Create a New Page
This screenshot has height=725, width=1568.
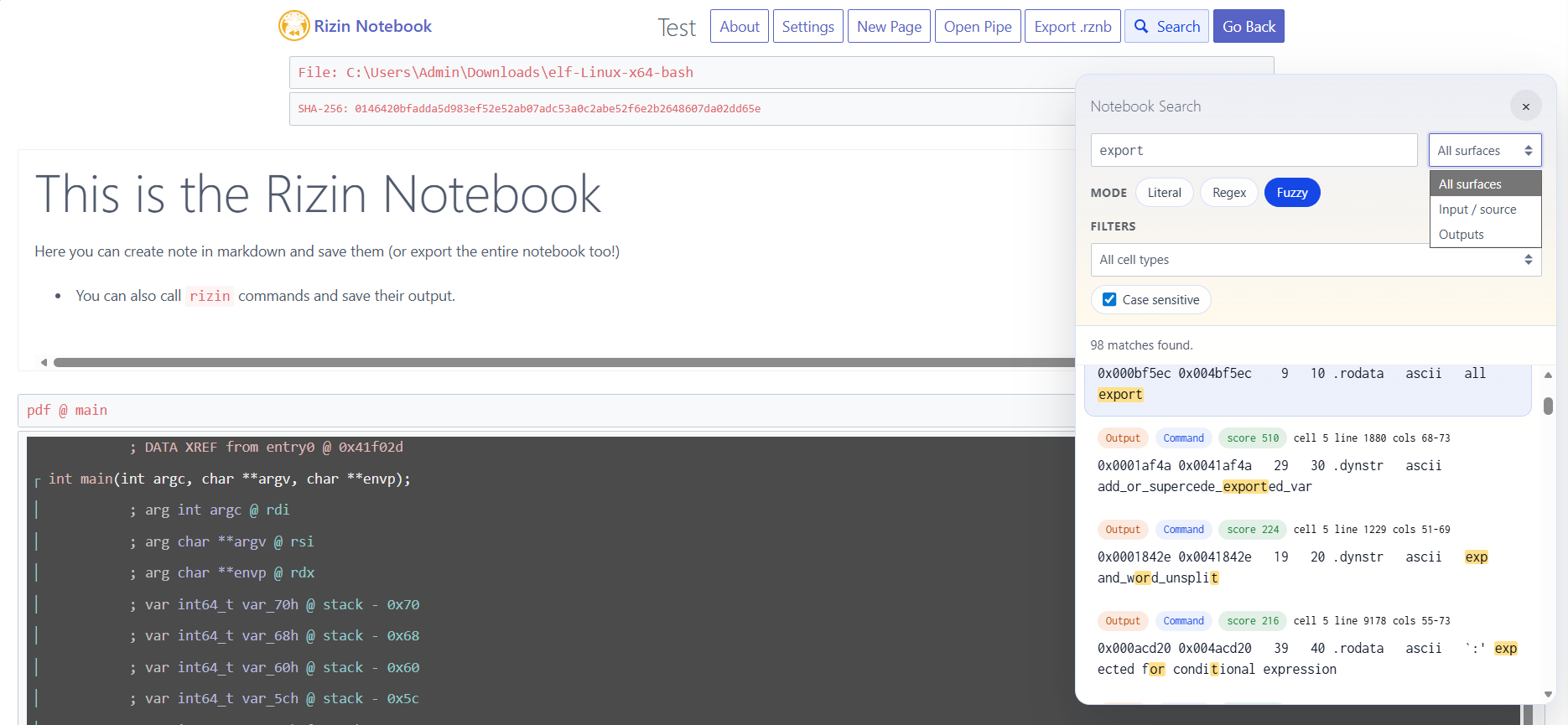coord(889,27)
